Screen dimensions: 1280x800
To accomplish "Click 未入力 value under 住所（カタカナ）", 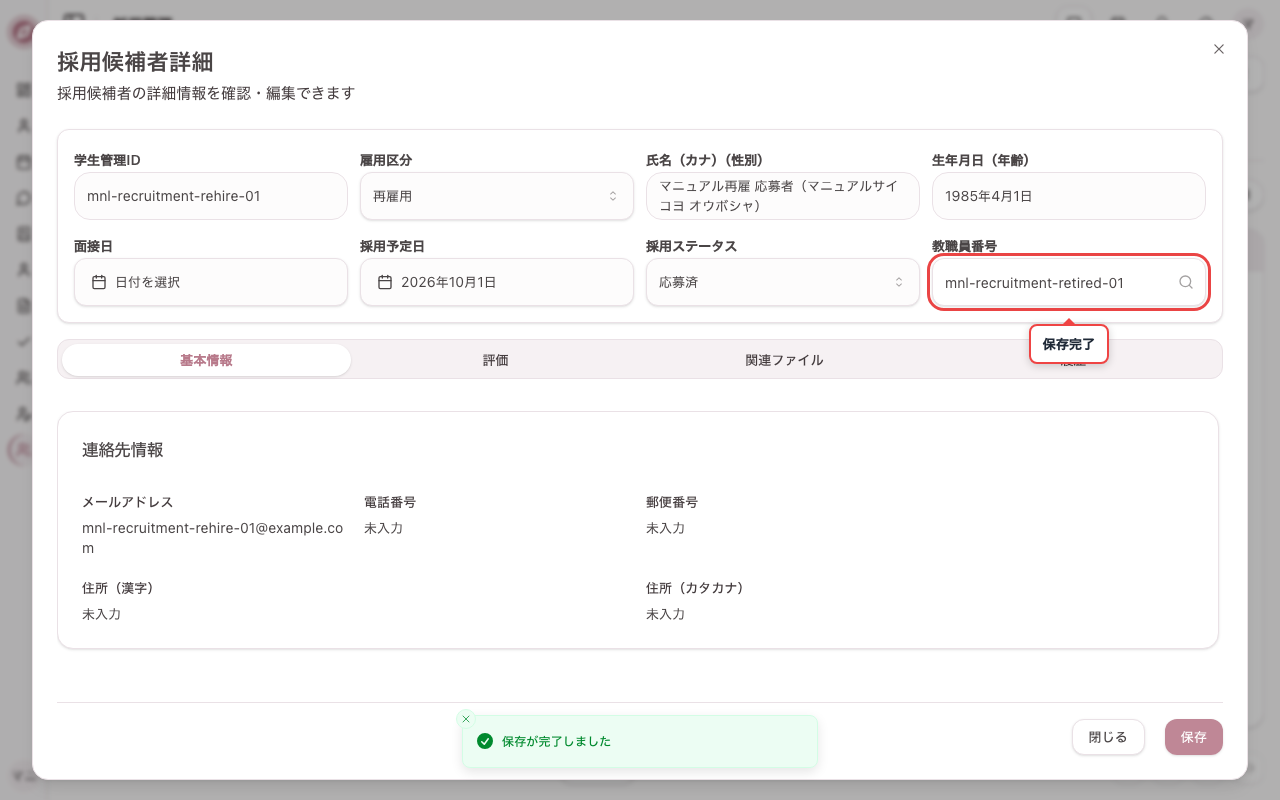I will (x=665, y=614).
